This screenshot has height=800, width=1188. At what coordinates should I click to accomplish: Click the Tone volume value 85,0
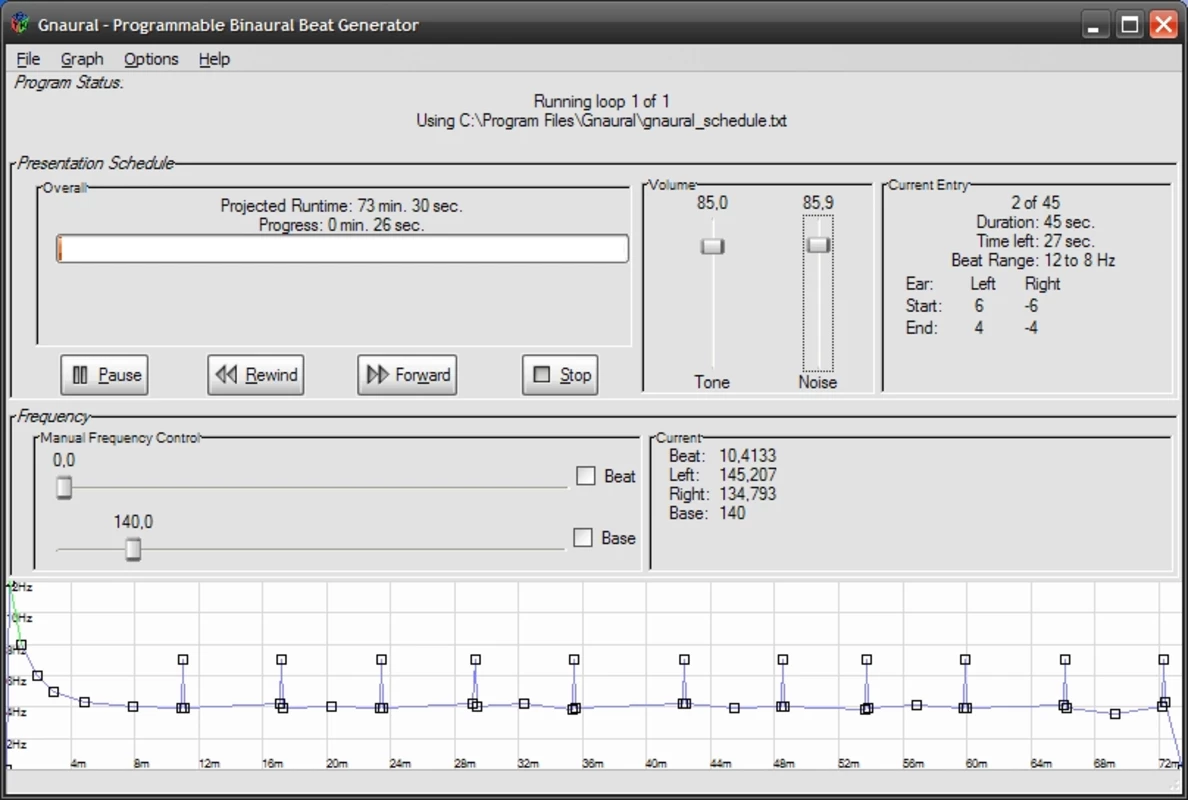[712, 203]
